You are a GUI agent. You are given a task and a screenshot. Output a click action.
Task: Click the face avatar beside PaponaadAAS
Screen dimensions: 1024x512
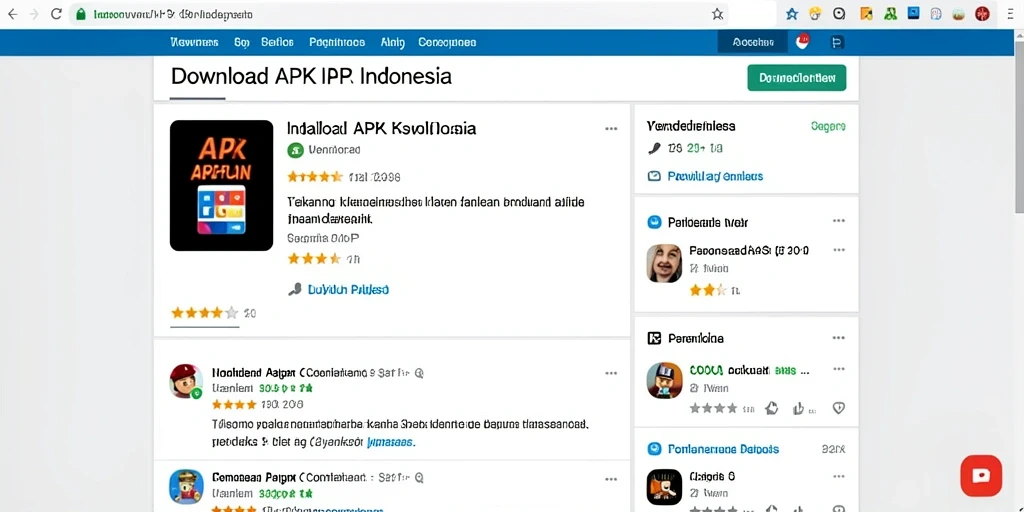(x=664, y=264)
